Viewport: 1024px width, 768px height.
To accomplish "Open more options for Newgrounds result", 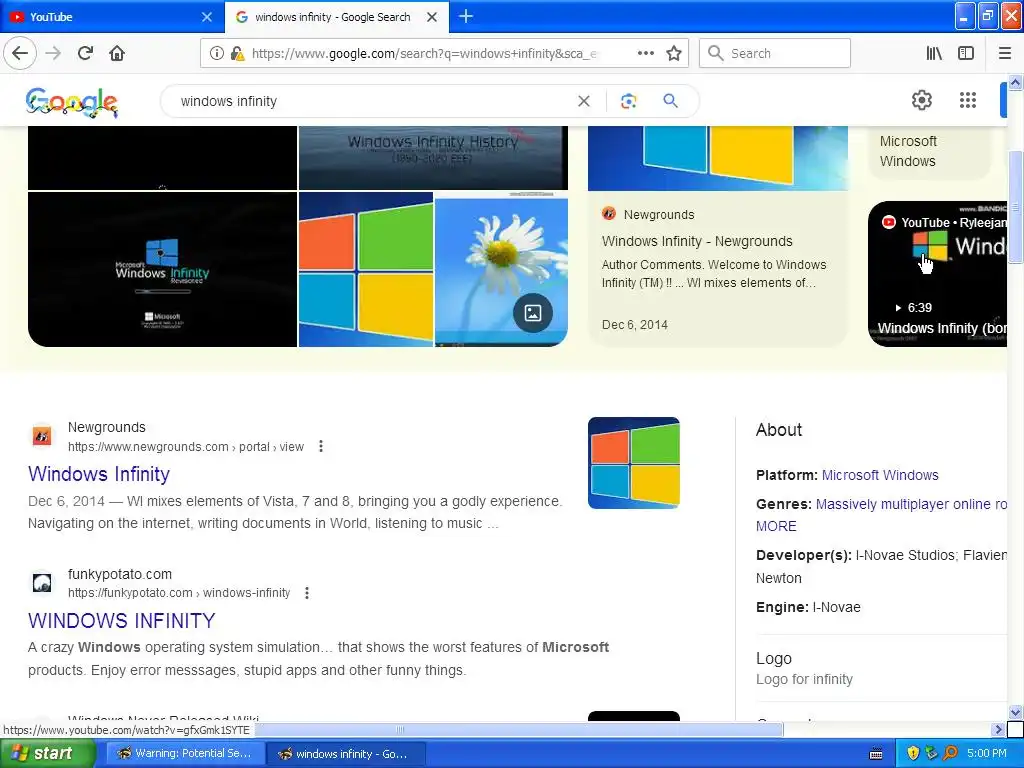I will pyautogui.click(x=321, y=447).
